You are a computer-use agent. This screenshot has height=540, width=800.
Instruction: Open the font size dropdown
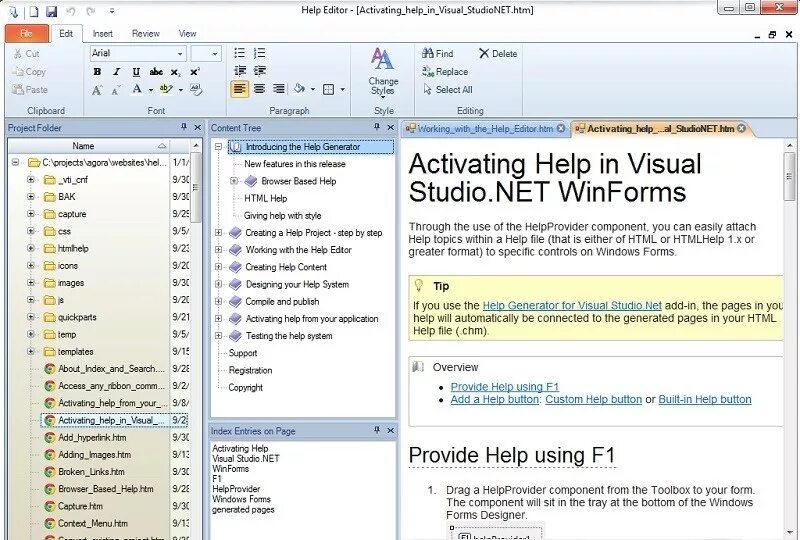click(215, 53)
